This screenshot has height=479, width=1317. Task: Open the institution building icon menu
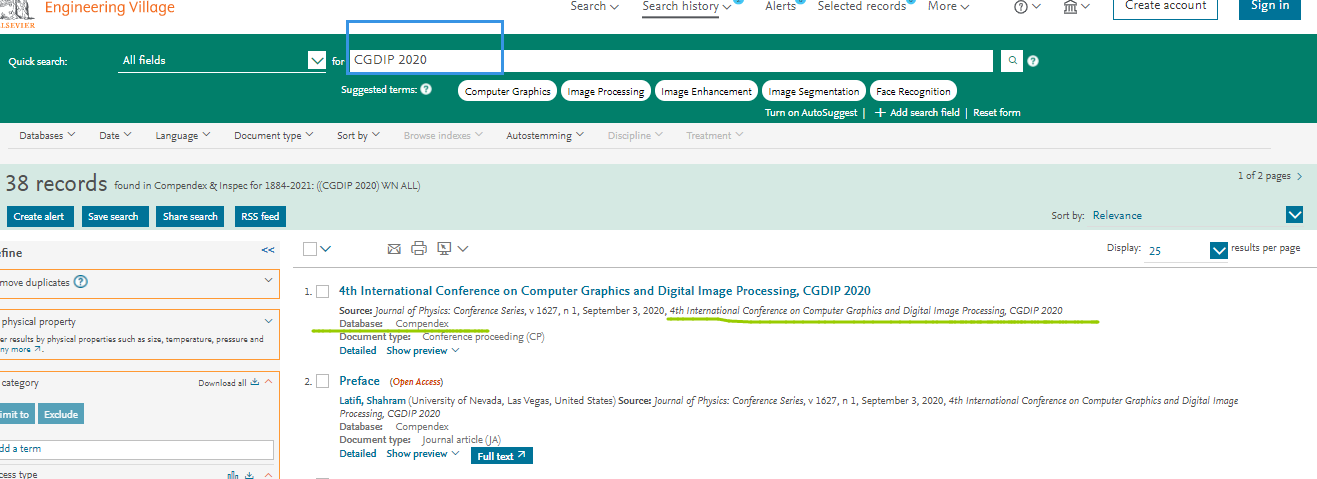point(1070,7)
